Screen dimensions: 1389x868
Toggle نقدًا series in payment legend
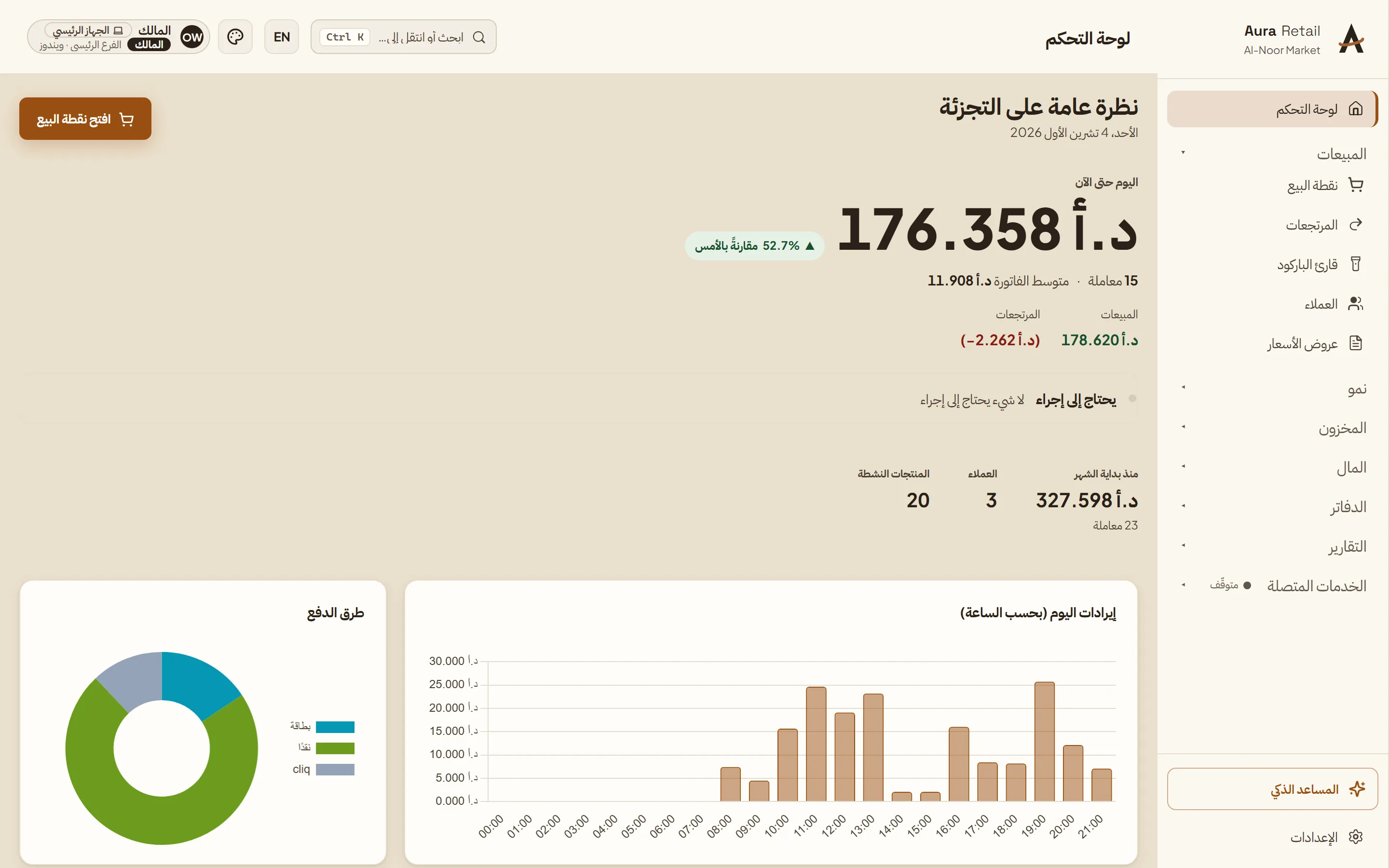click(x=326, y=748)
